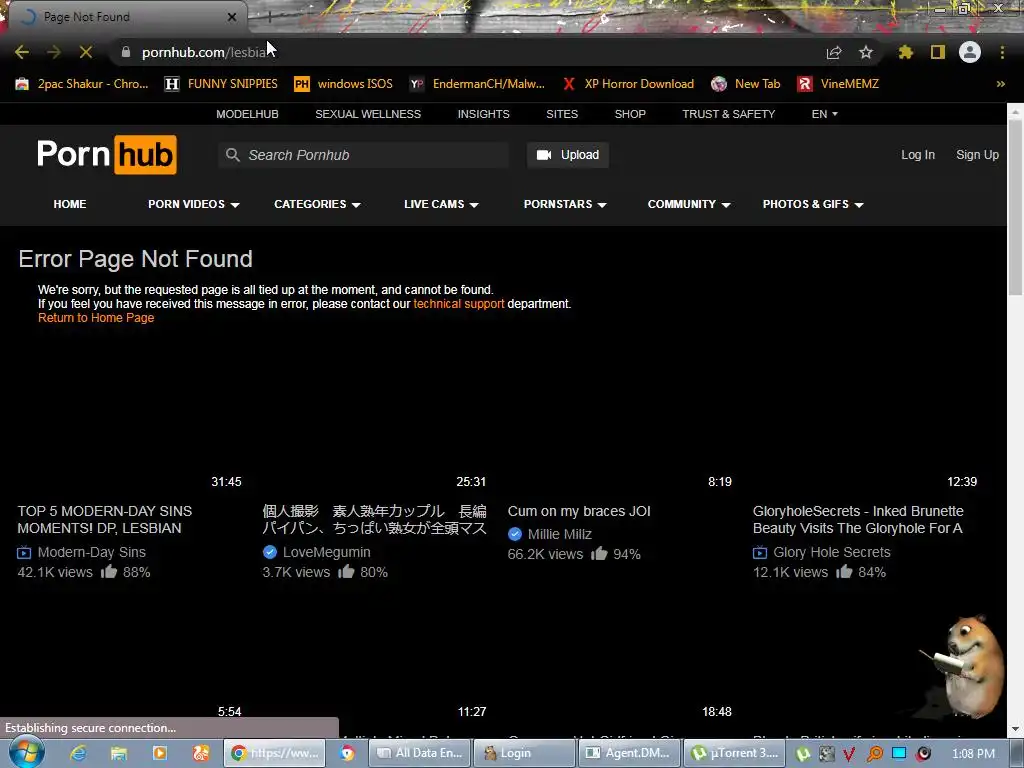This screenshot has height=768, width=1024.
Task: Open the Modern-Day Sins channel link
Action: [x=91, y=552]
